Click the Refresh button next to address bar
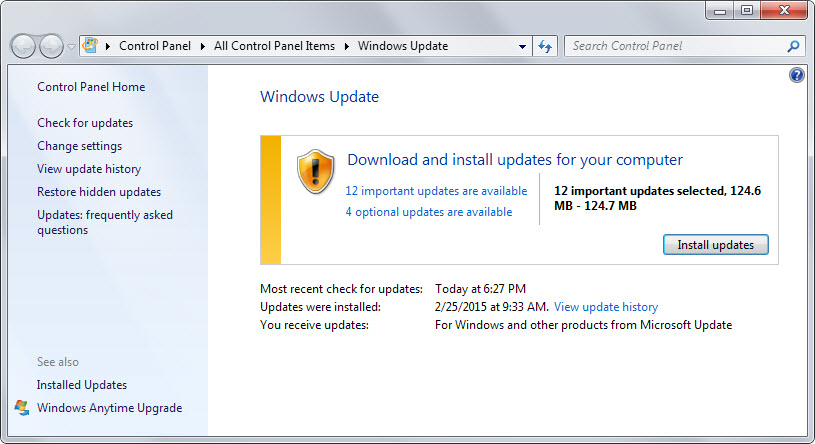Image resolution: width=815 pixels, height=444 pixels. point(545,46)
